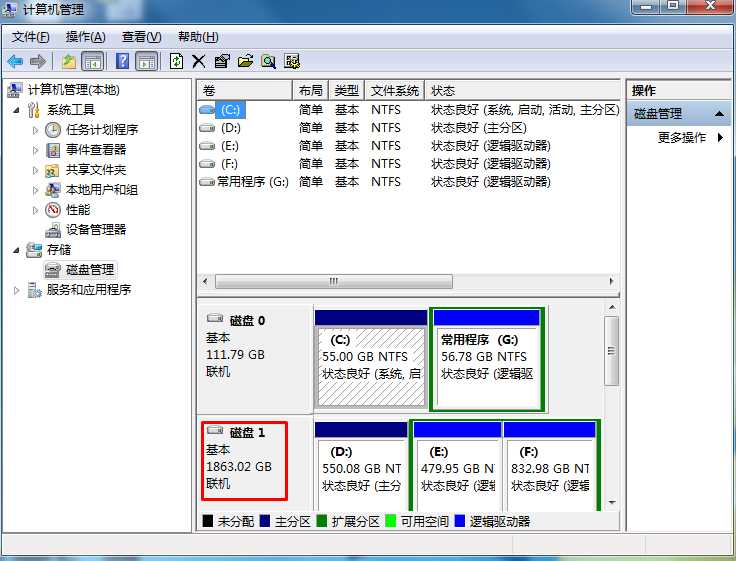Click the black X delete toolbar icon

[198, 61]
